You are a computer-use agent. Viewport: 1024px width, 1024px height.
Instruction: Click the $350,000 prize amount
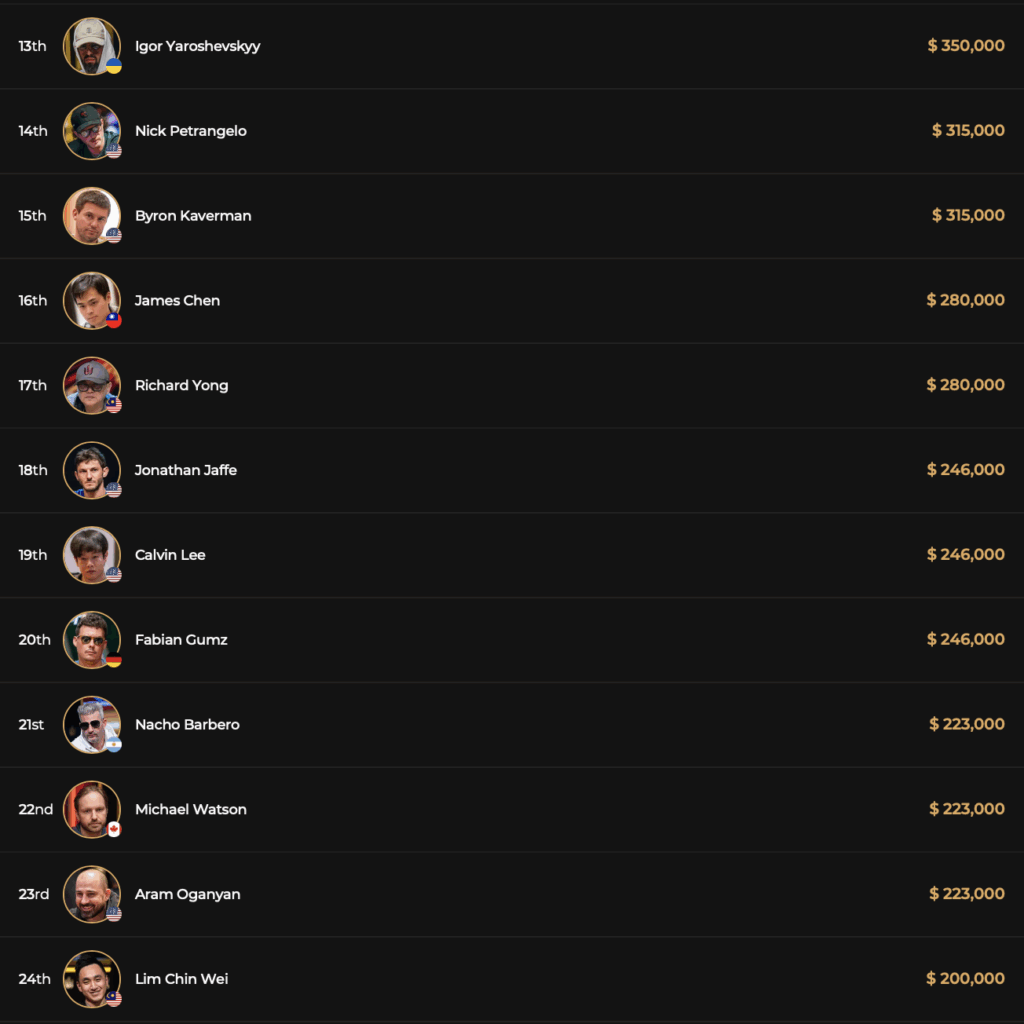tap(966, 46)
